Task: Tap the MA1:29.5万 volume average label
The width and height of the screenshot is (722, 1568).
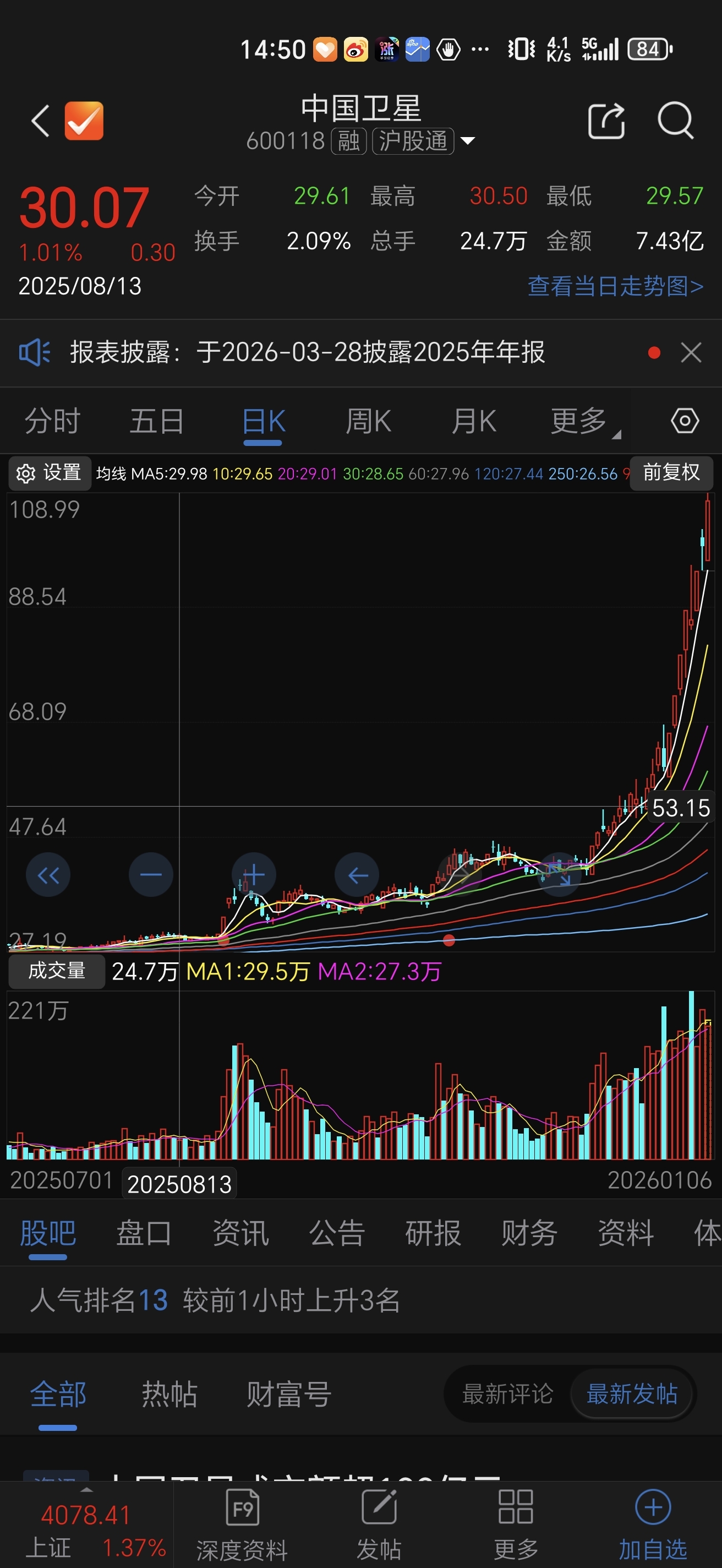Action: click(248, 972)
